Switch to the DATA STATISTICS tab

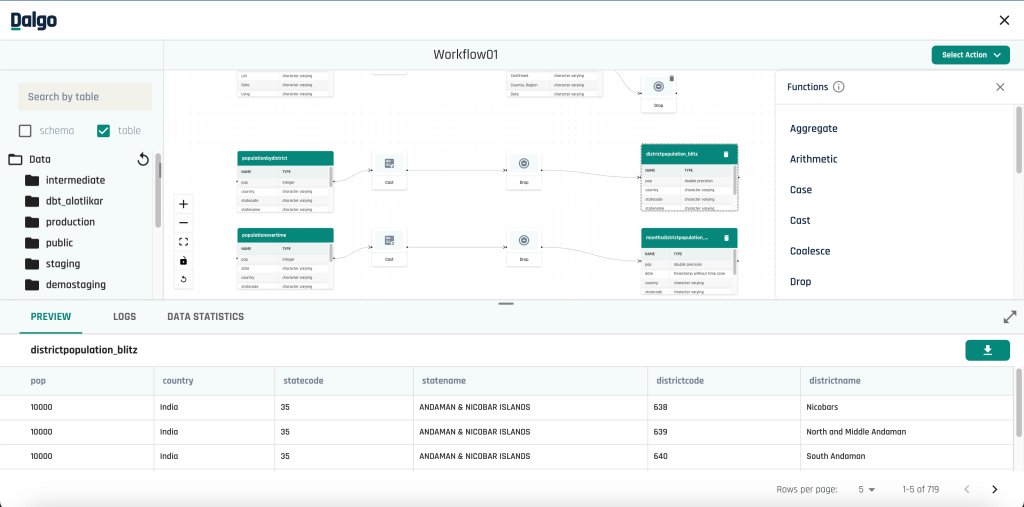tap(206, 317)
